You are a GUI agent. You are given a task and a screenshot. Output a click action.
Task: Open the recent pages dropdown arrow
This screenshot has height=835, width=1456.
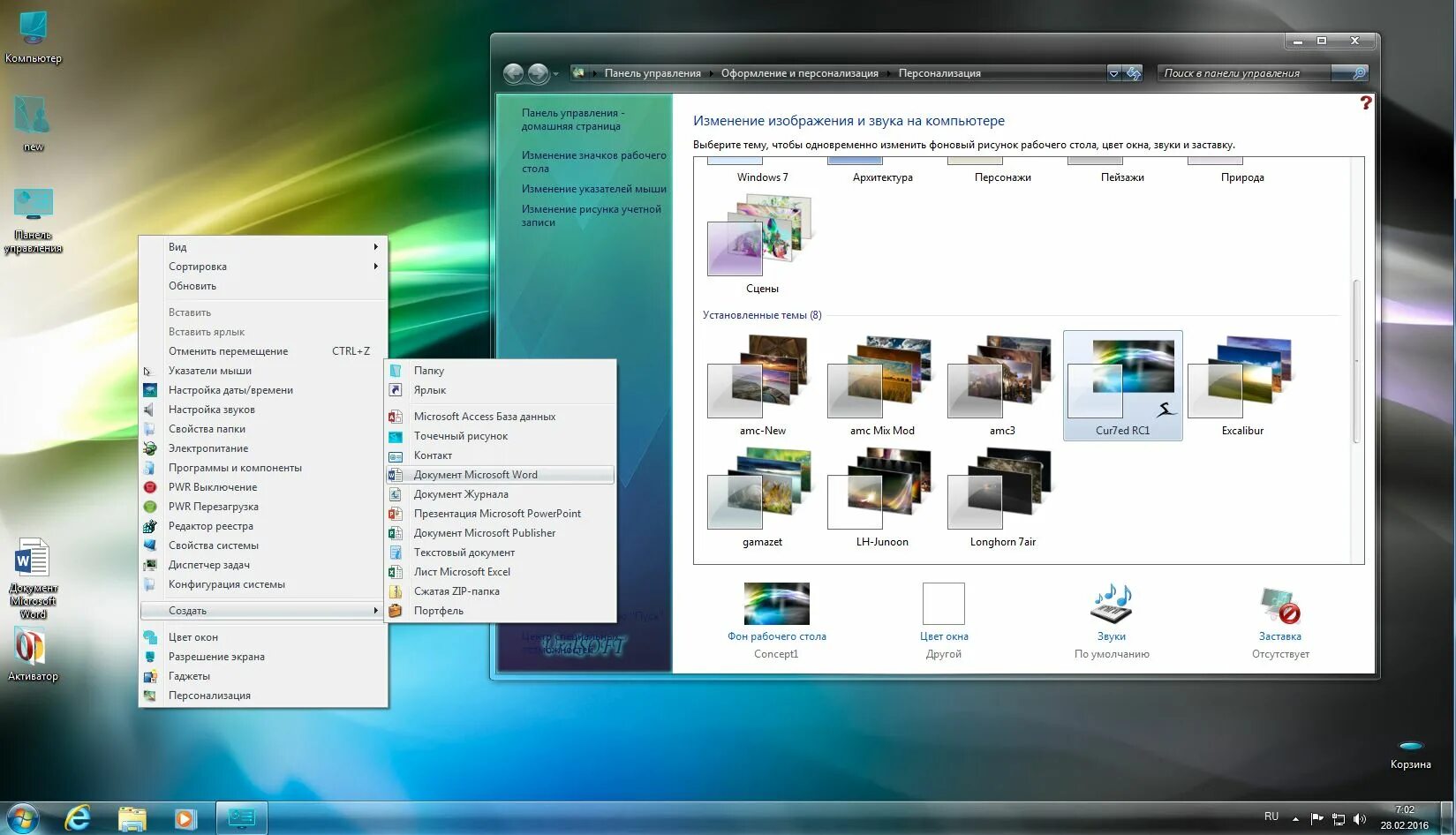(555, 74)
